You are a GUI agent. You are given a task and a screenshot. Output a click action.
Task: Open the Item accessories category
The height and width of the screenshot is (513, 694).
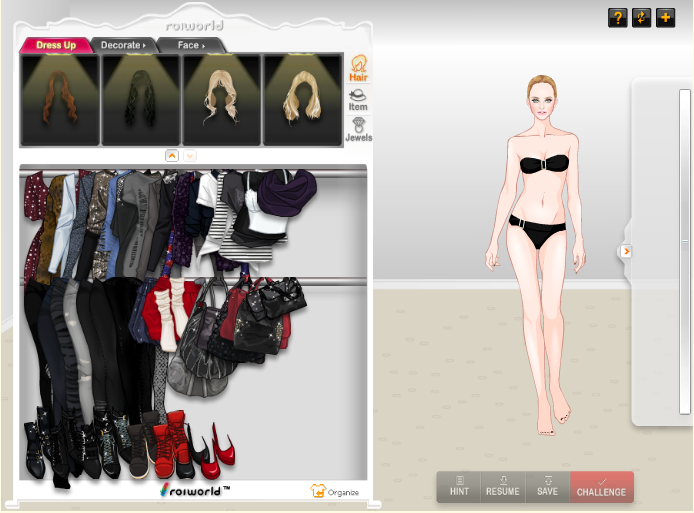pos(357,99)
